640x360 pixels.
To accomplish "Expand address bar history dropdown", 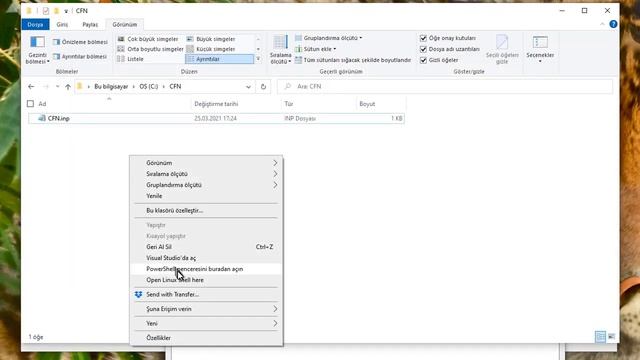I will 248,87.
